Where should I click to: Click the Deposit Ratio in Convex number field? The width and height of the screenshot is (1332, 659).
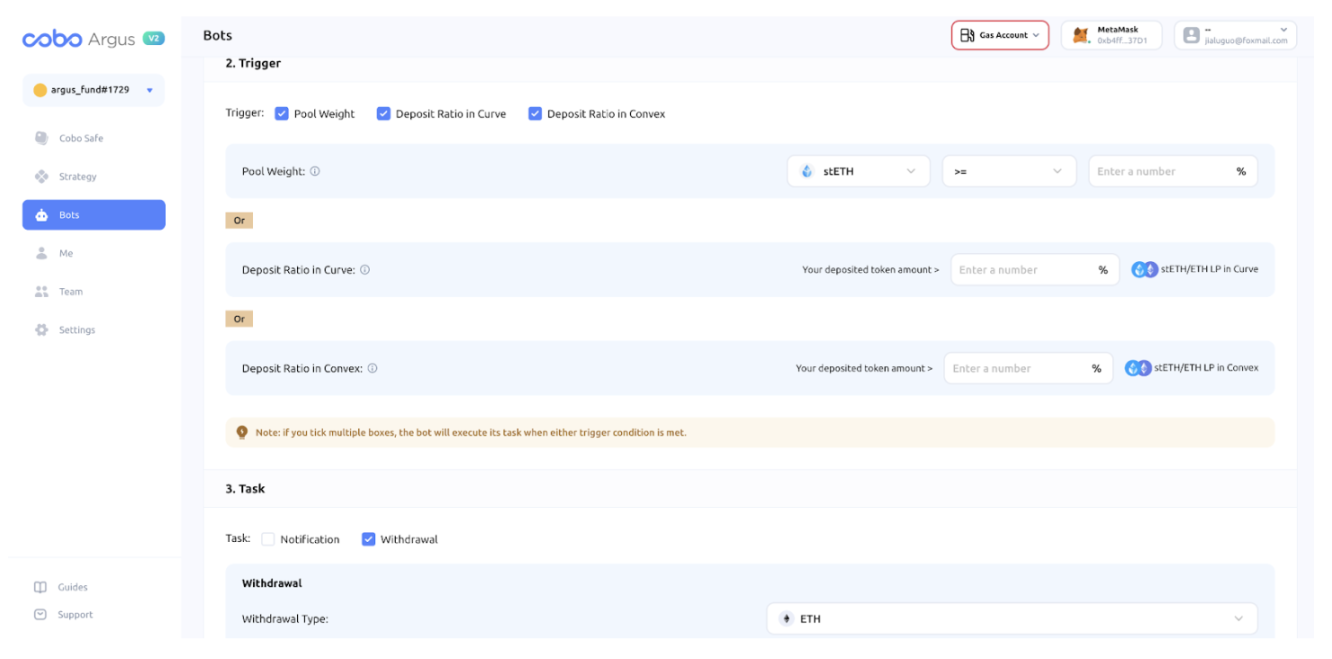tap(1015, 368)
